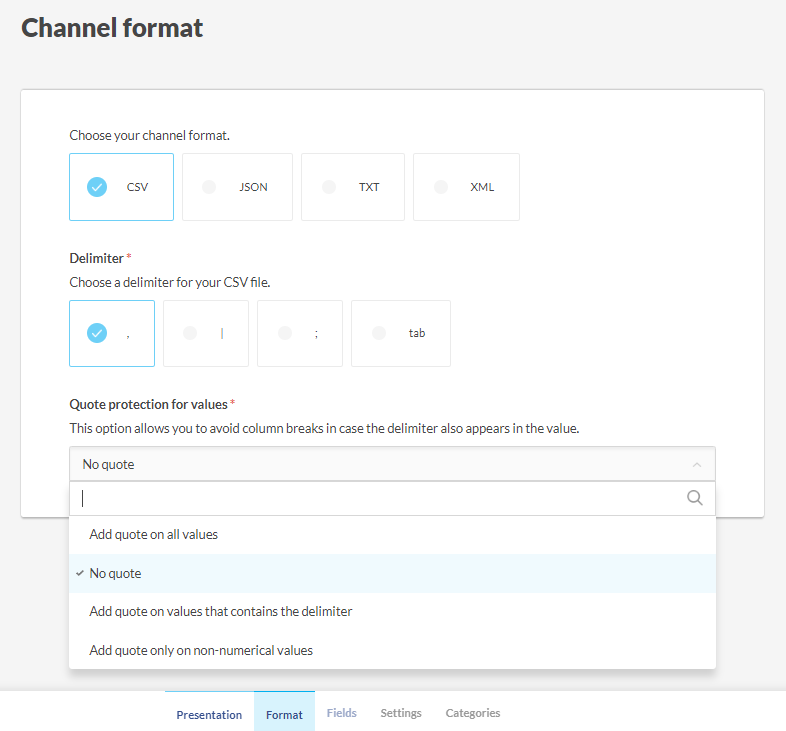
Task: Select 'Add quote only on non-numerical values'
Action: 201,650
